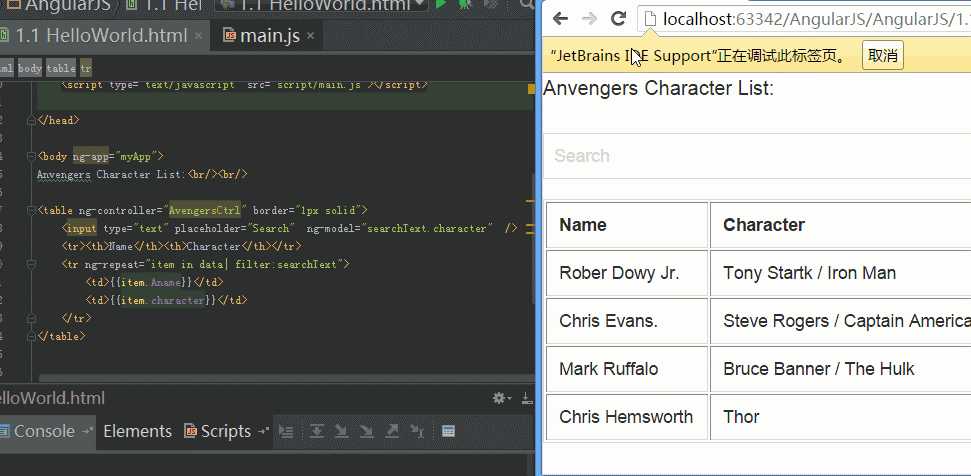Focus the Search input on the web page

tap(757, 156)
